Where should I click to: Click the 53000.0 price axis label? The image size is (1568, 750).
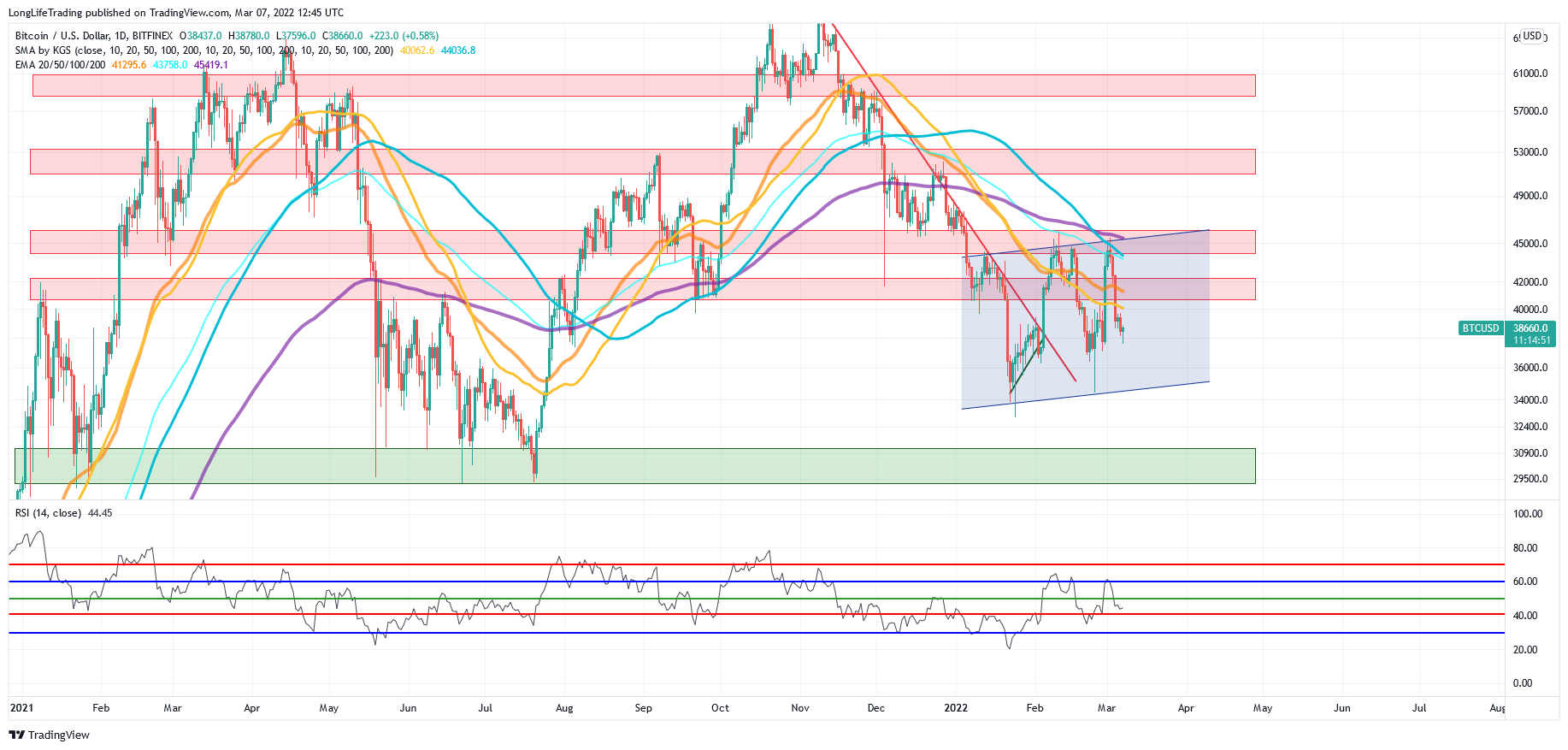1530,152
